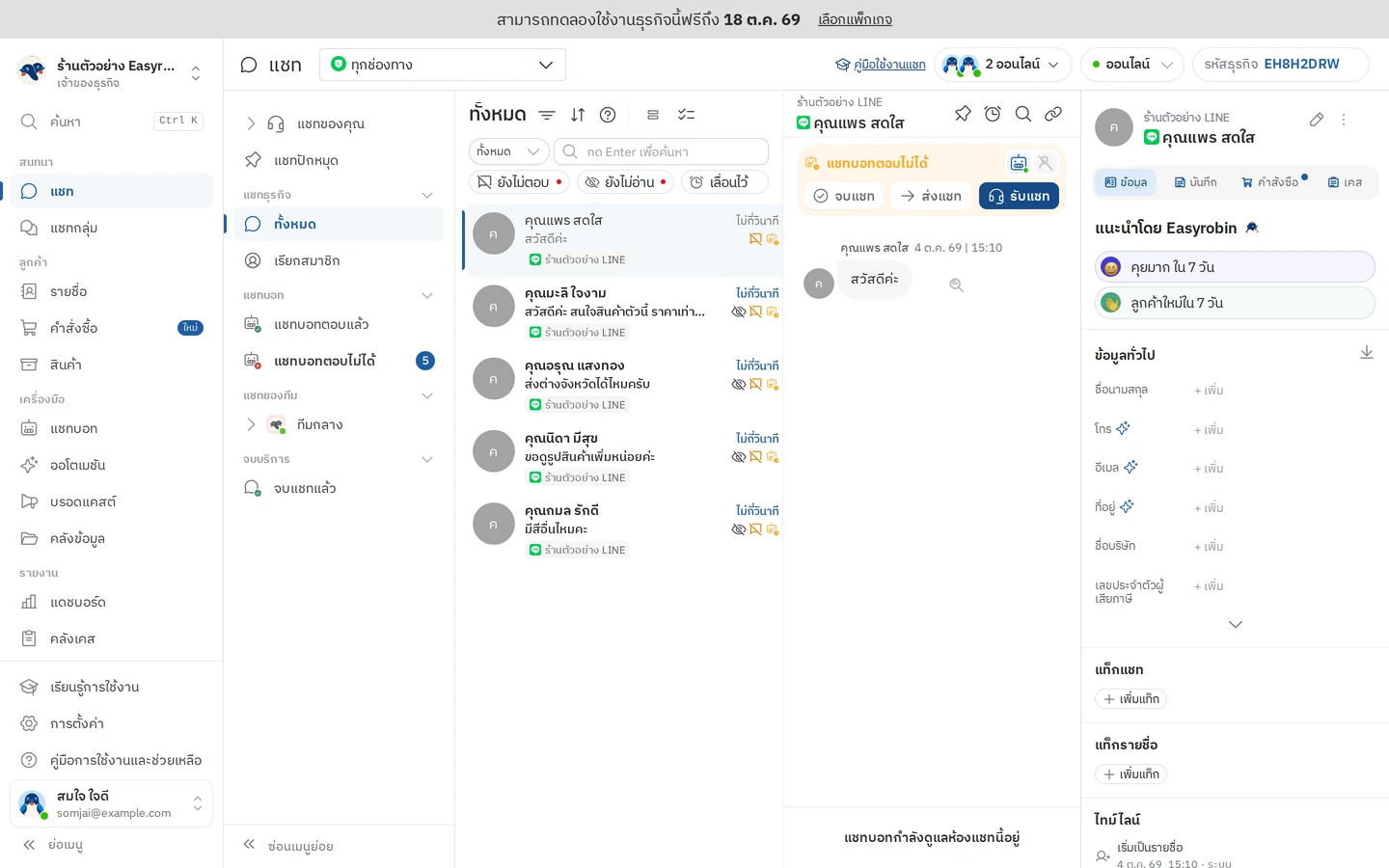
Task: Download general info using the download icon
Action: 1367,353
